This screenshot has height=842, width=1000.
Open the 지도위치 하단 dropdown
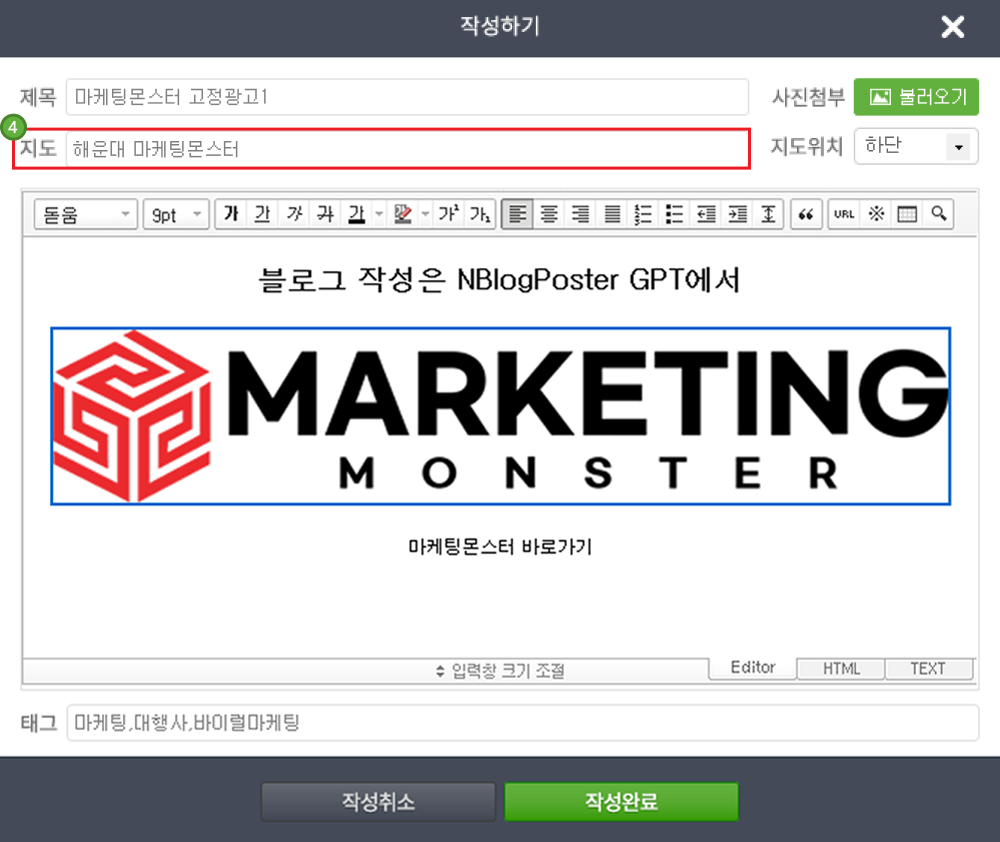[x=916, y=146]
